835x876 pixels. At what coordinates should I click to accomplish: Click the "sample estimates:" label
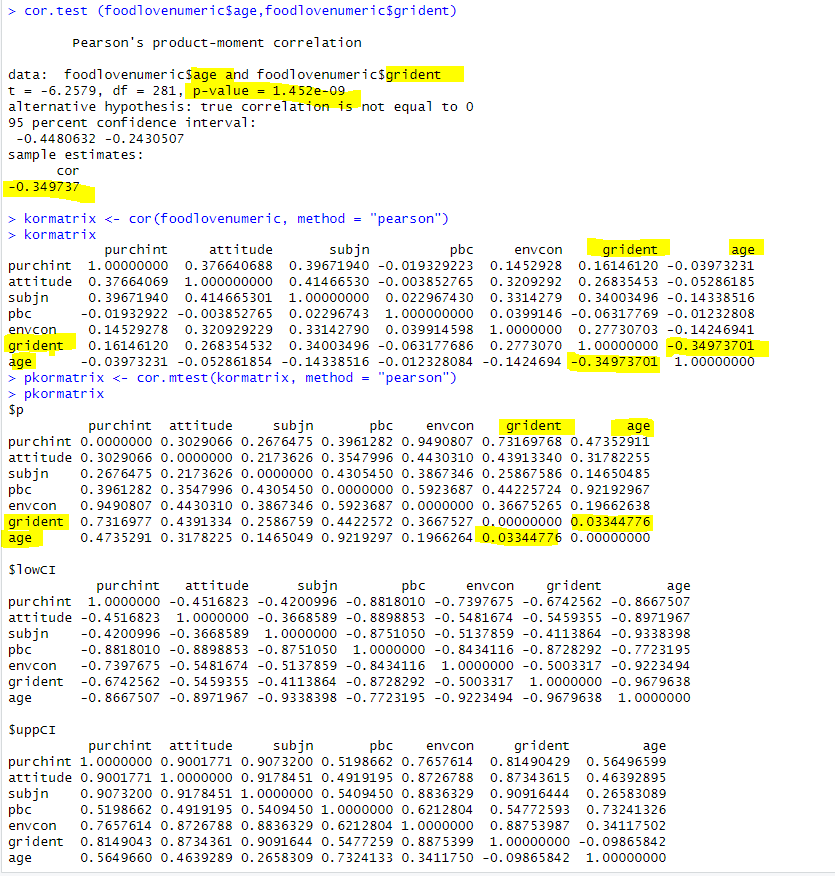(75, 155)
